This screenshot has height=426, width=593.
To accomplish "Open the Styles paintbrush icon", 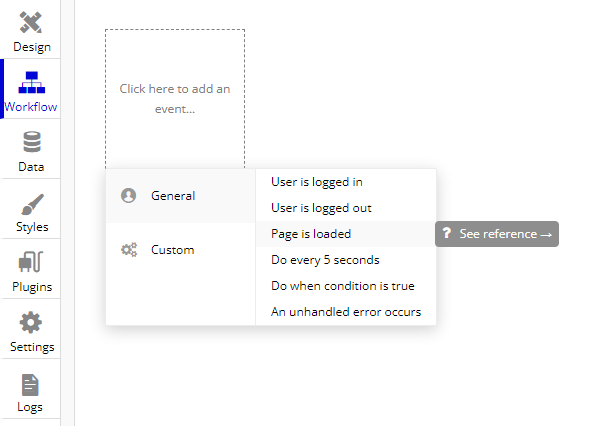I will (x=33, y=204).
